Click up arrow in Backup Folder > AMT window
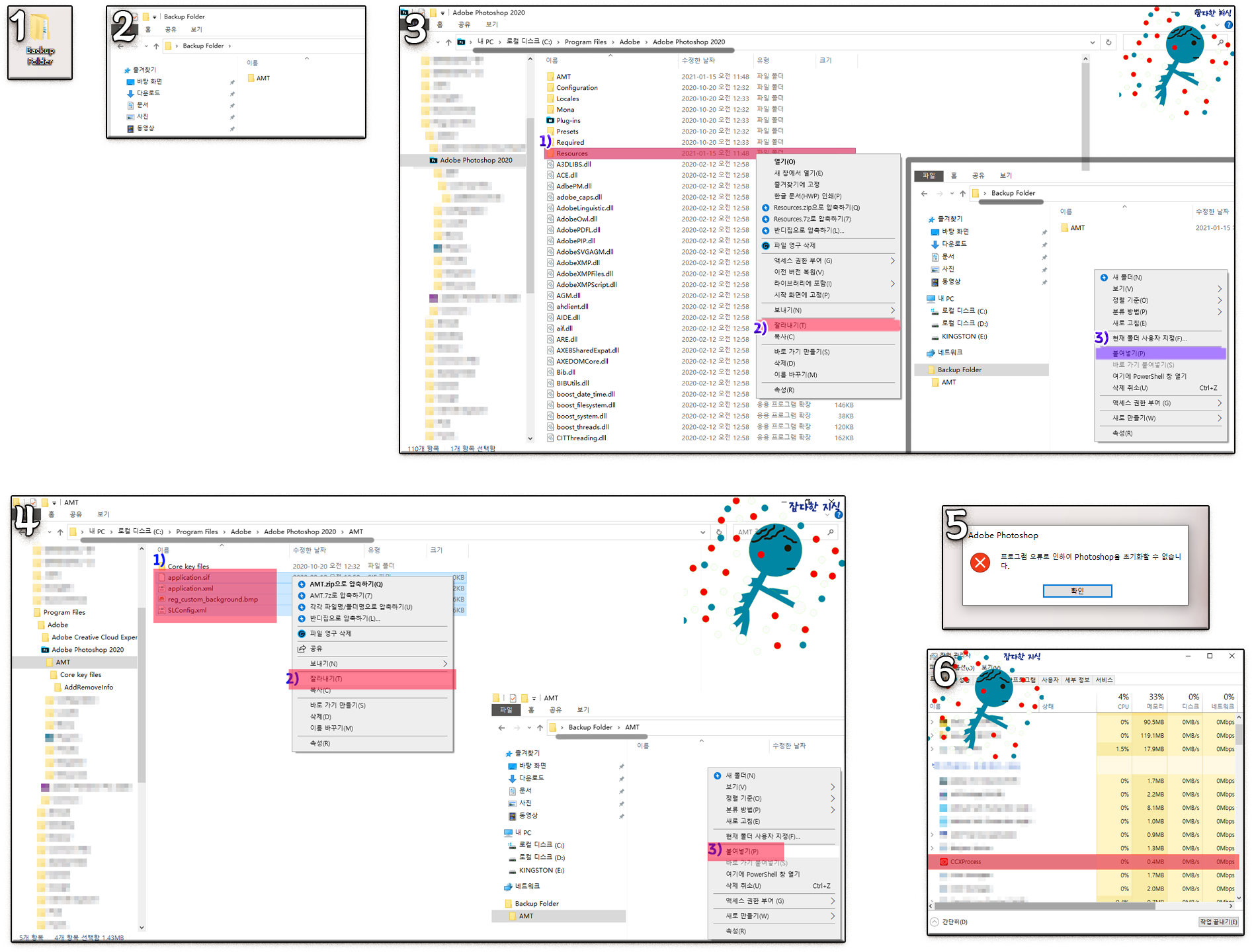Viewport: 1252px width, 952px height. pyautogui.click(x=540, y=728)
